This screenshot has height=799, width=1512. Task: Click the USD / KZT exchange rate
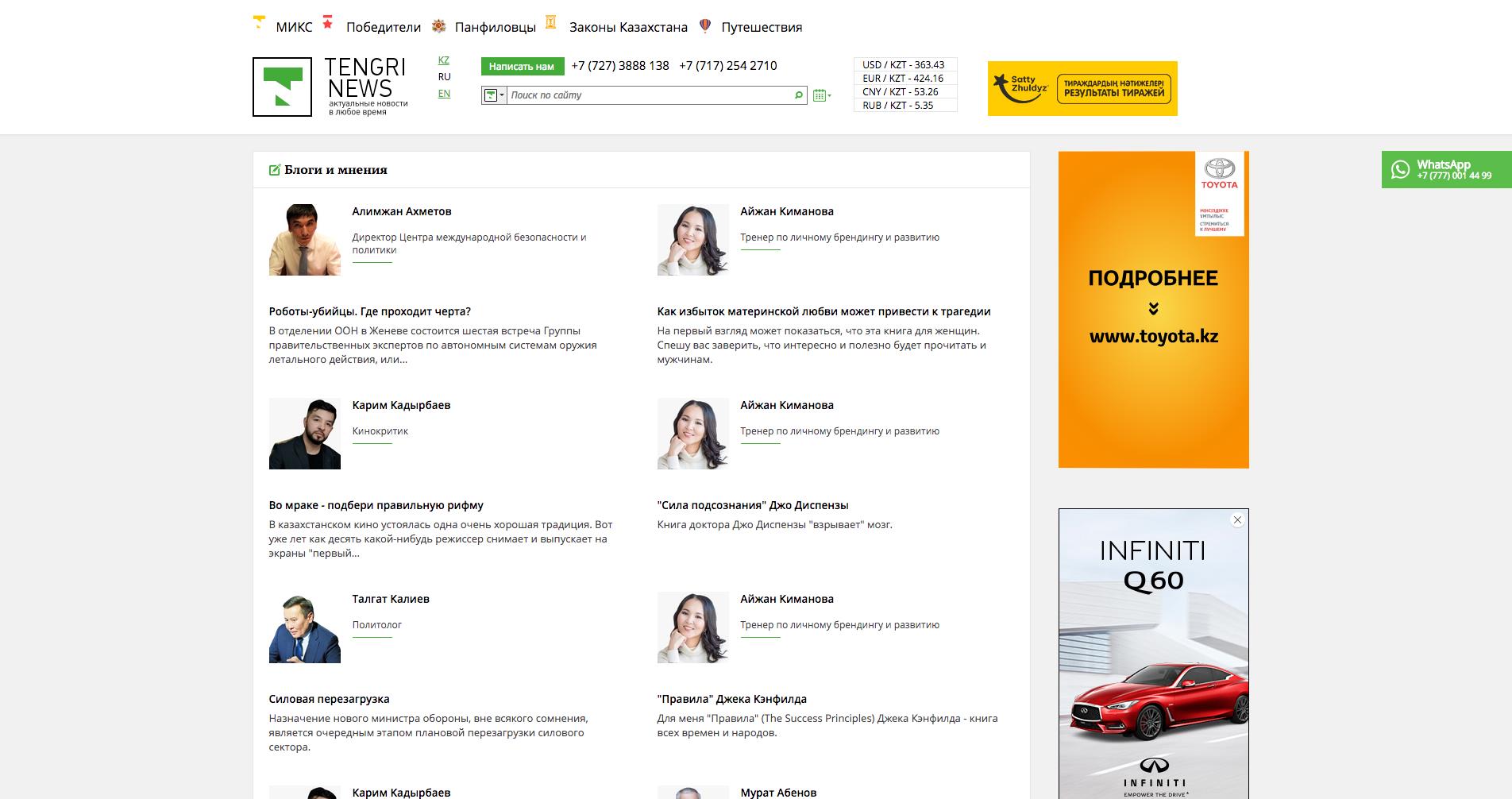pyautogui.click(x=904, y=65)
